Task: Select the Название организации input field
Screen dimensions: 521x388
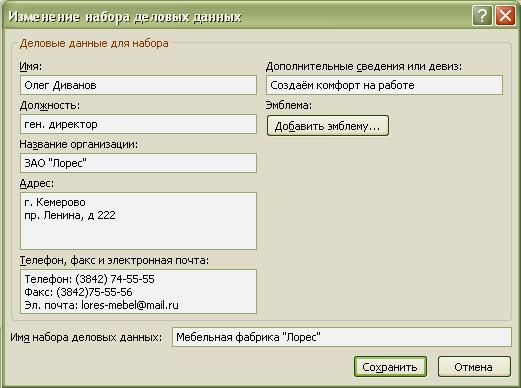Action: pos(138,163)
